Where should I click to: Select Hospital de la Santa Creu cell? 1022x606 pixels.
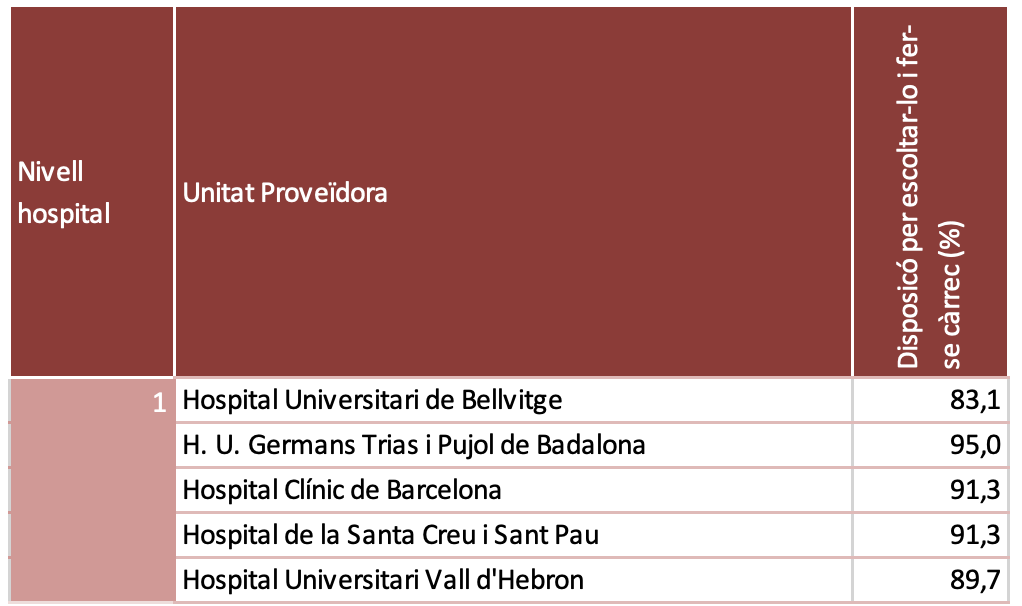pyautogui.click(x=391, y=535)
